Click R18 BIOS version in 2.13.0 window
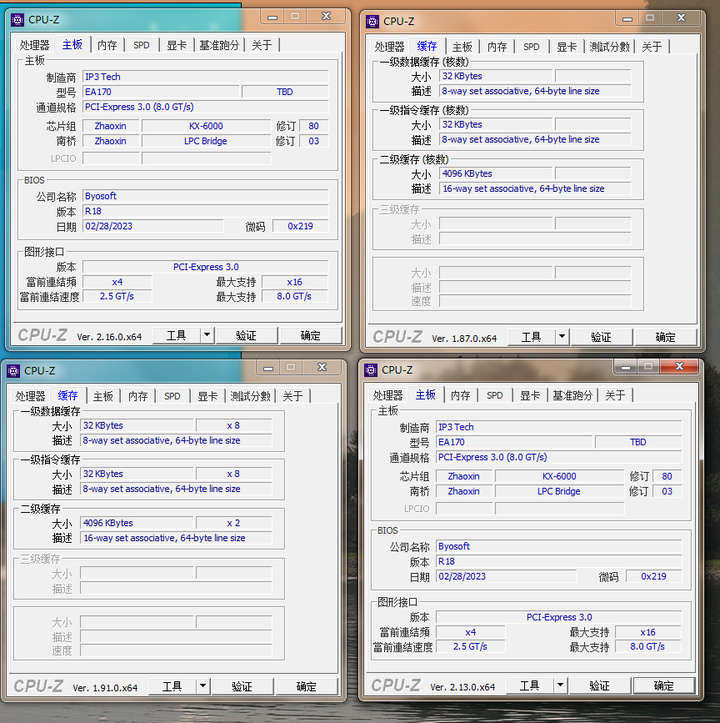 (559, 562)
